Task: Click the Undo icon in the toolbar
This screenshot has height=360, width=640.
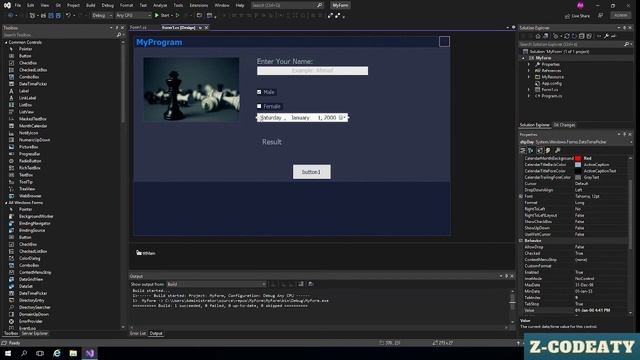Action: 68,16
